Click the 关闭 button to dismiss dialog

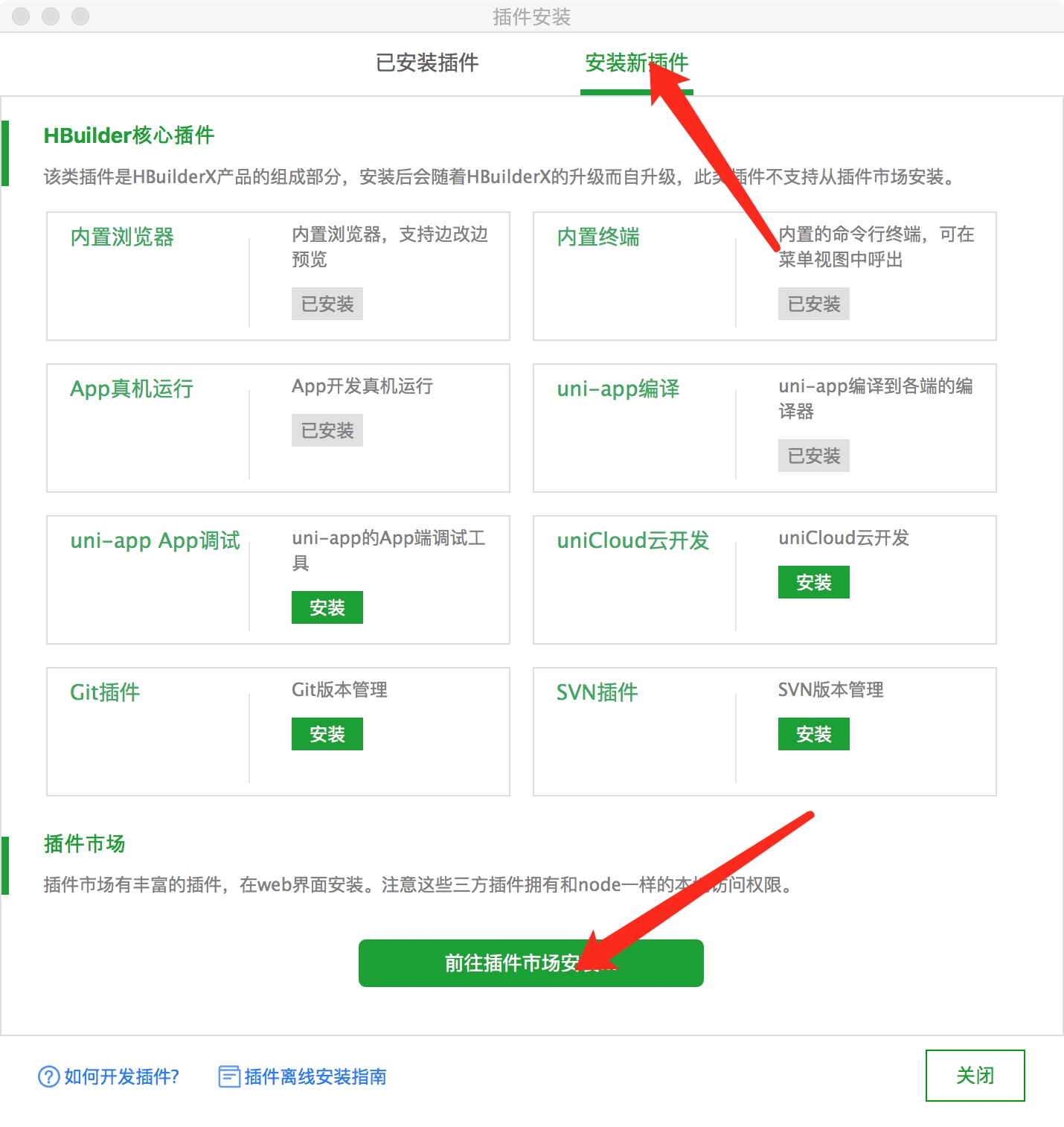coord(975,1075)
